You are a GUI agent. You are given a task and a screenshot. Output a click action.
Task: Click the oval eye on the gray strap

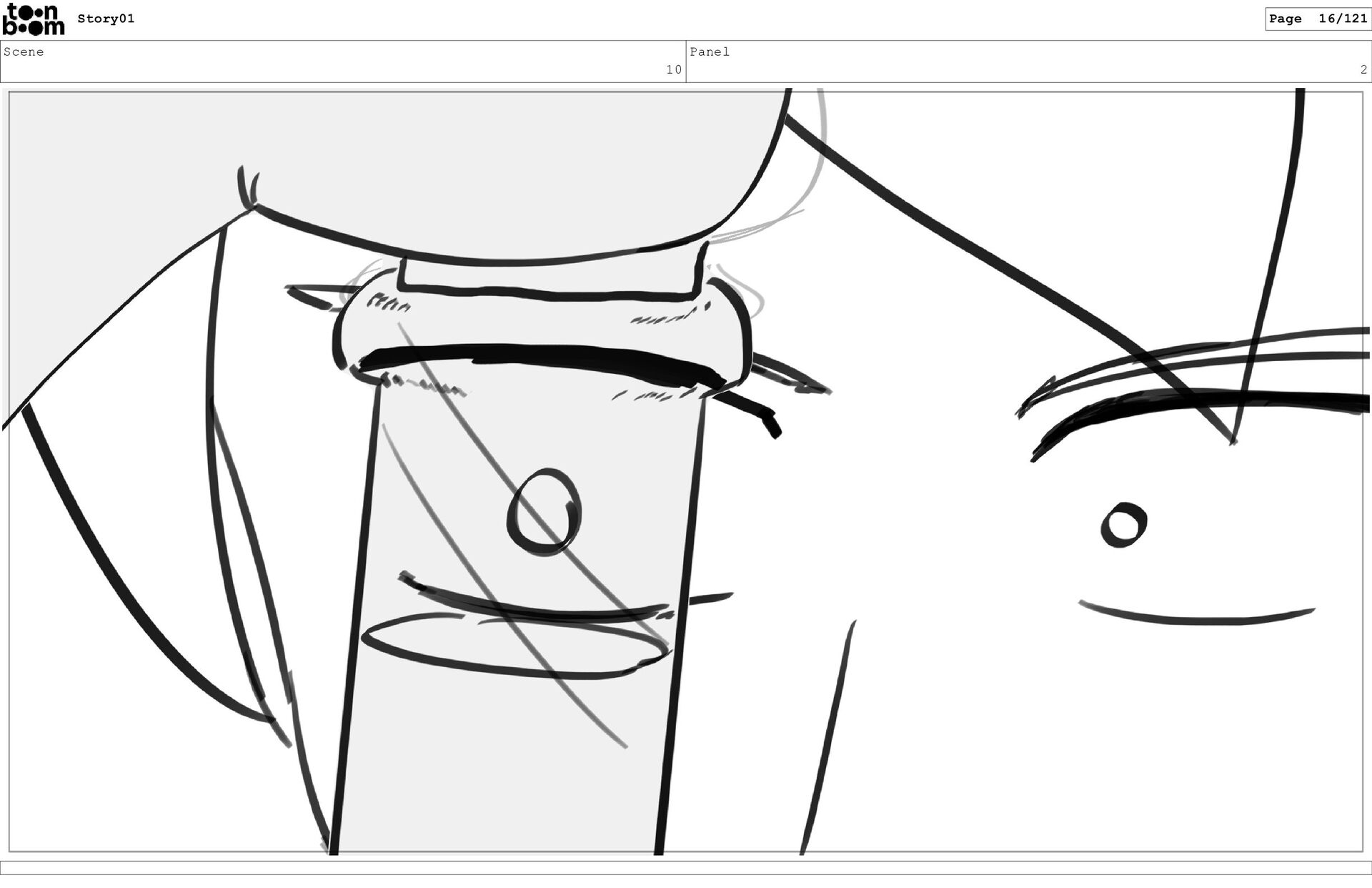click(x=544, y=512)
